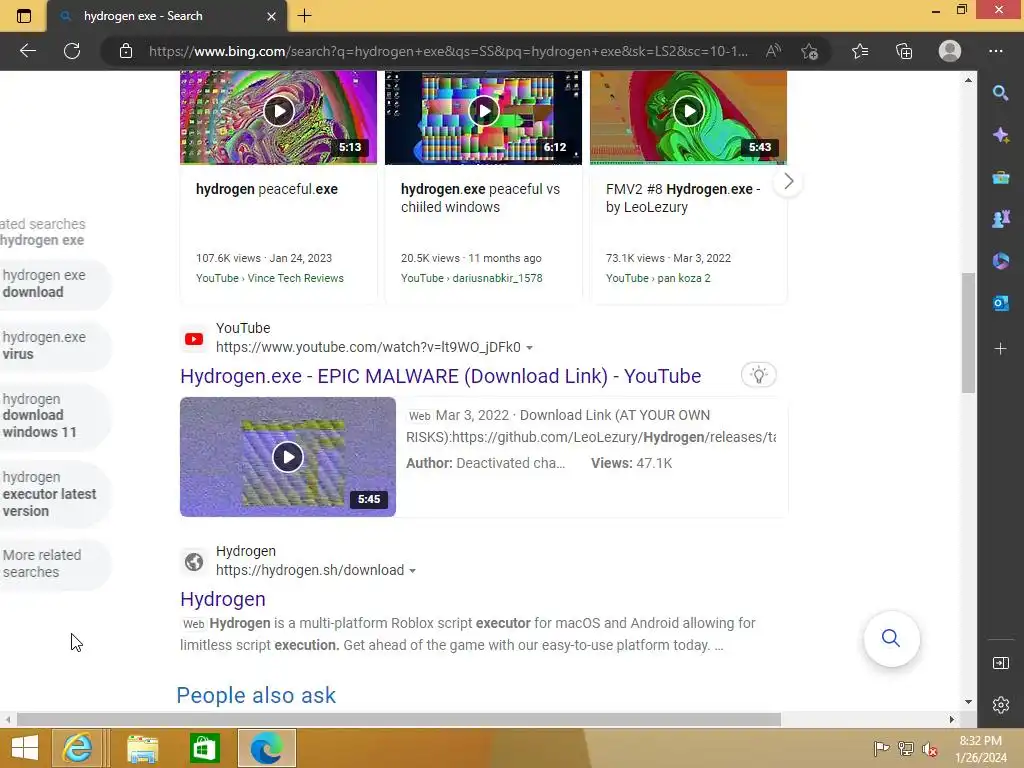
Task: Open the tab actions menu icon
Action: 24,16
